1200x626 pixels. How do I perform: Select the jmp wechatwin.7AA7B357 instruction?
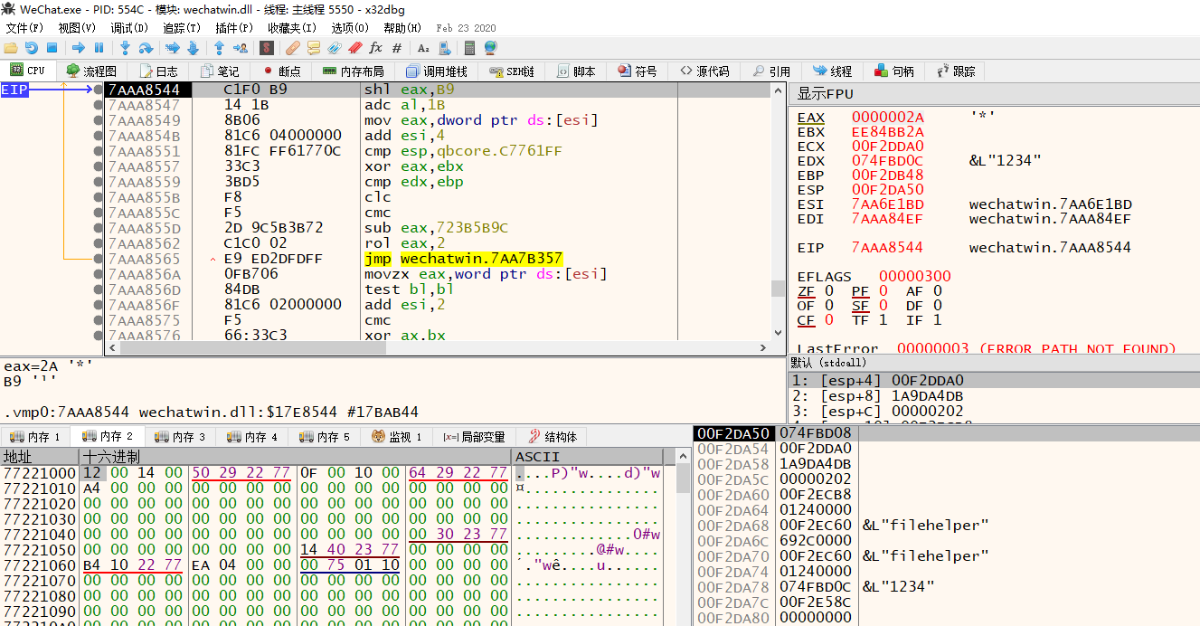tap(464, 258)
